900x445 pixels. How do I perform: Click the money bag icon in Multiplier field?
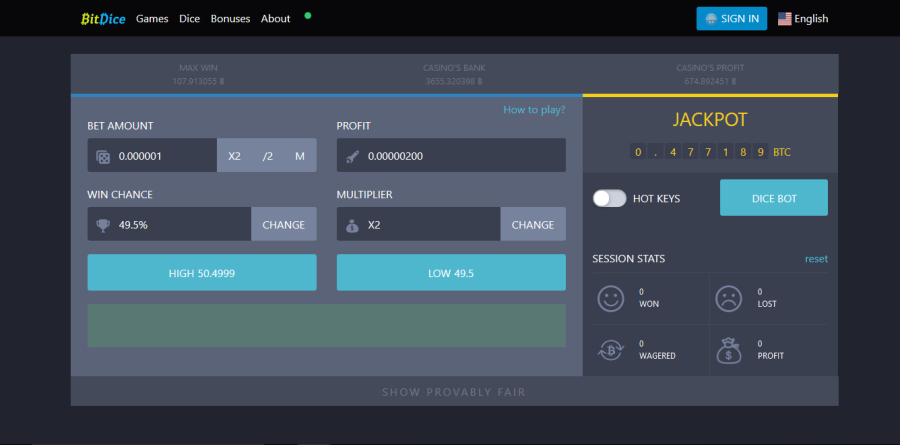352,225
